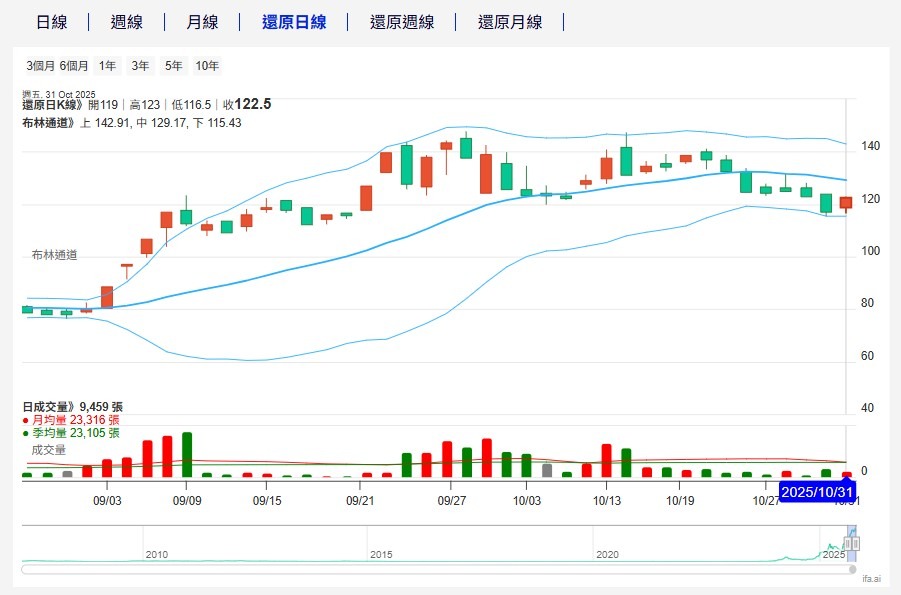Click the 2025/10/31 date marker

[x=817, y=492]
